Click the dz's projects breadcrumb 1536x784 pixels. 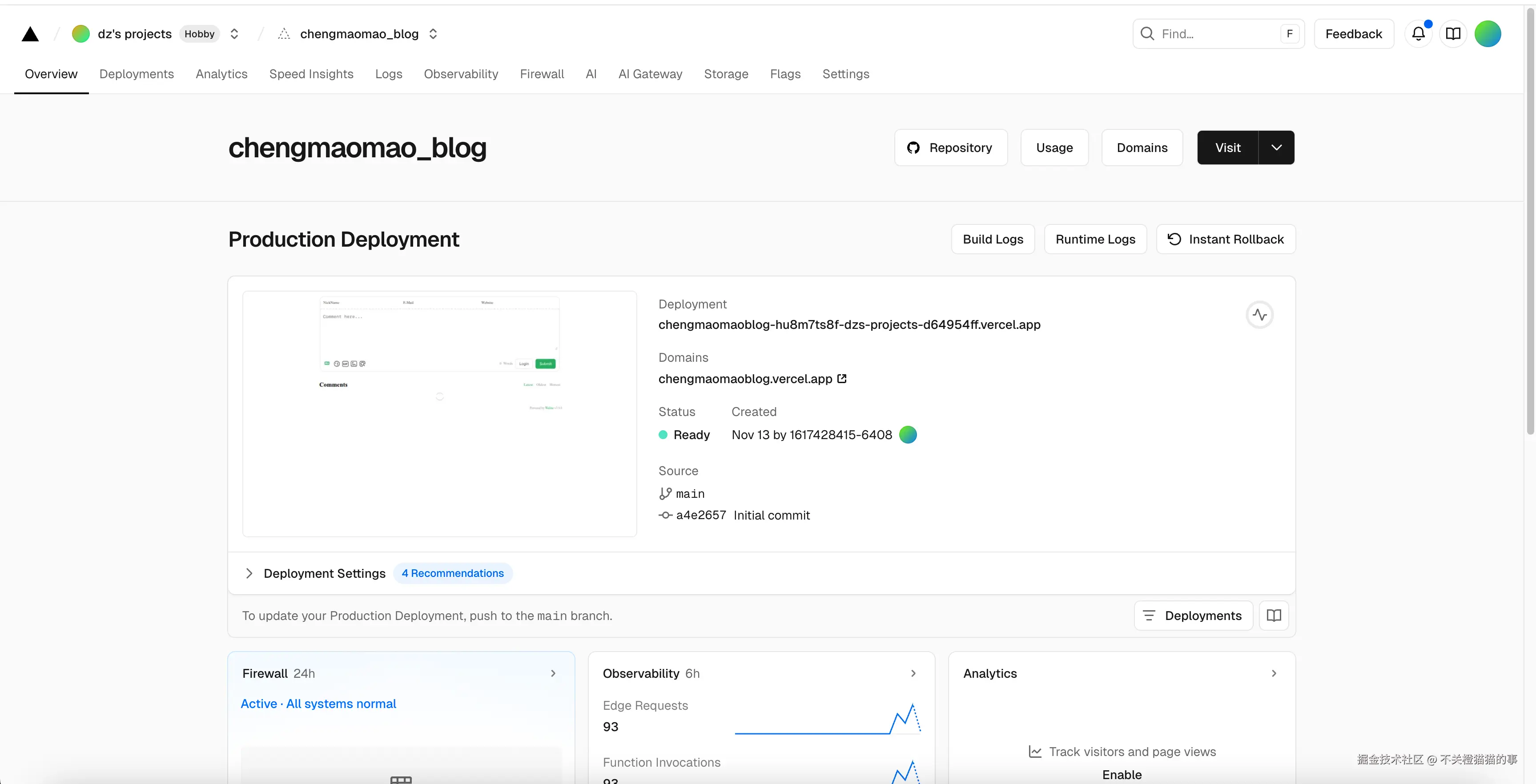pos(135,34)
